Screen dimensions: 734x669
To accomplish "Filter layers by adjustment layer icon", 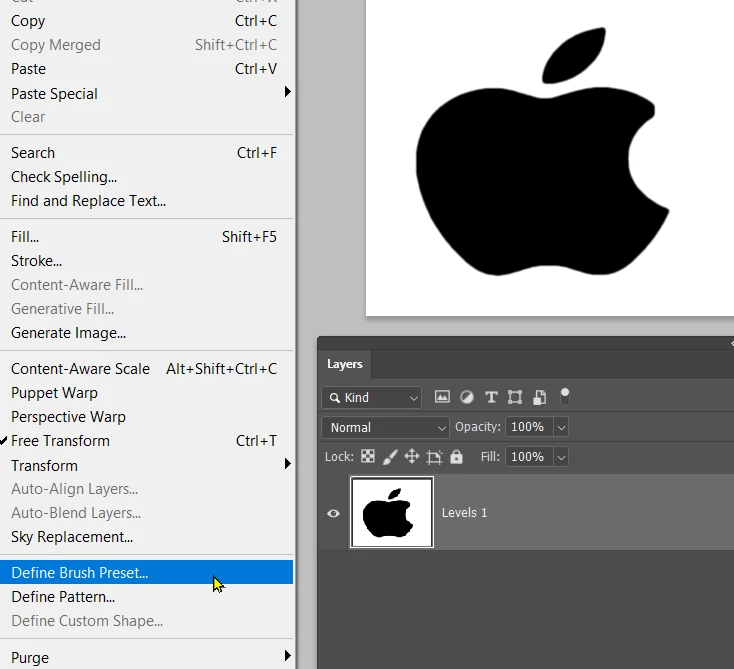I will click(466, 397).
